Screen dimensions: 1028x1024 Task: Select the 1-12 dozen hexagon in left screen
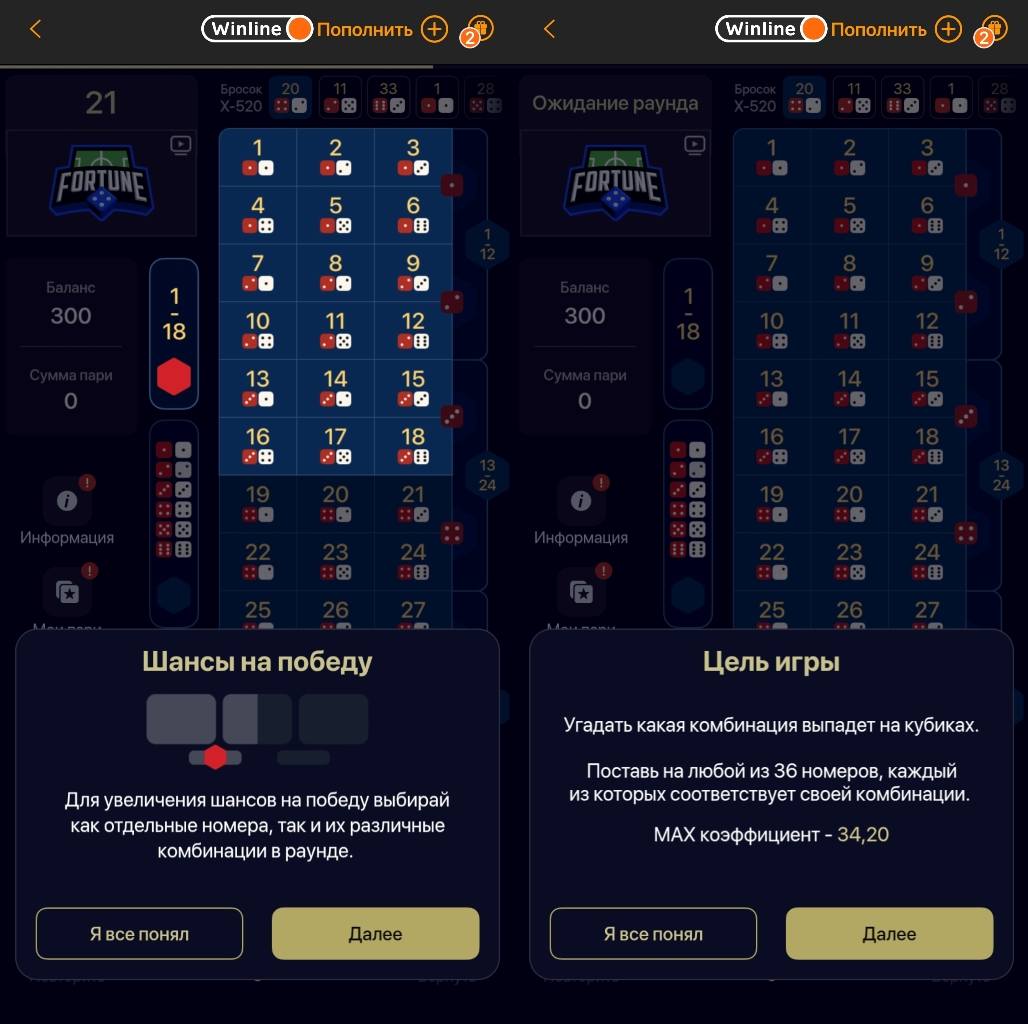pyautogui.click(x=487, y=244)
